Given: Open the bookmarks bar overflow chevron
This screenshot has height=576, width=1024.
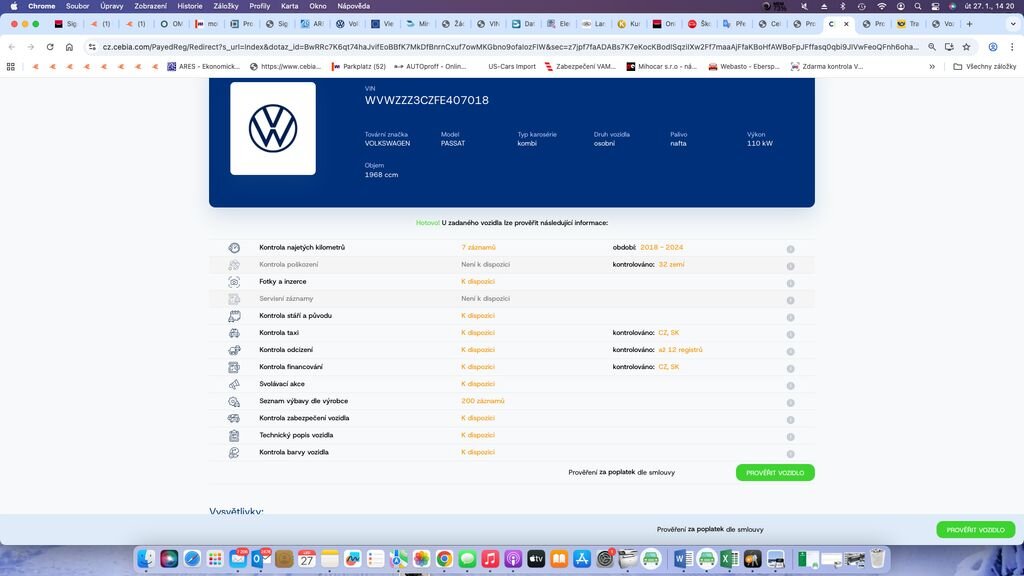Looking at the screenshot, I should [x=932, y=66].
